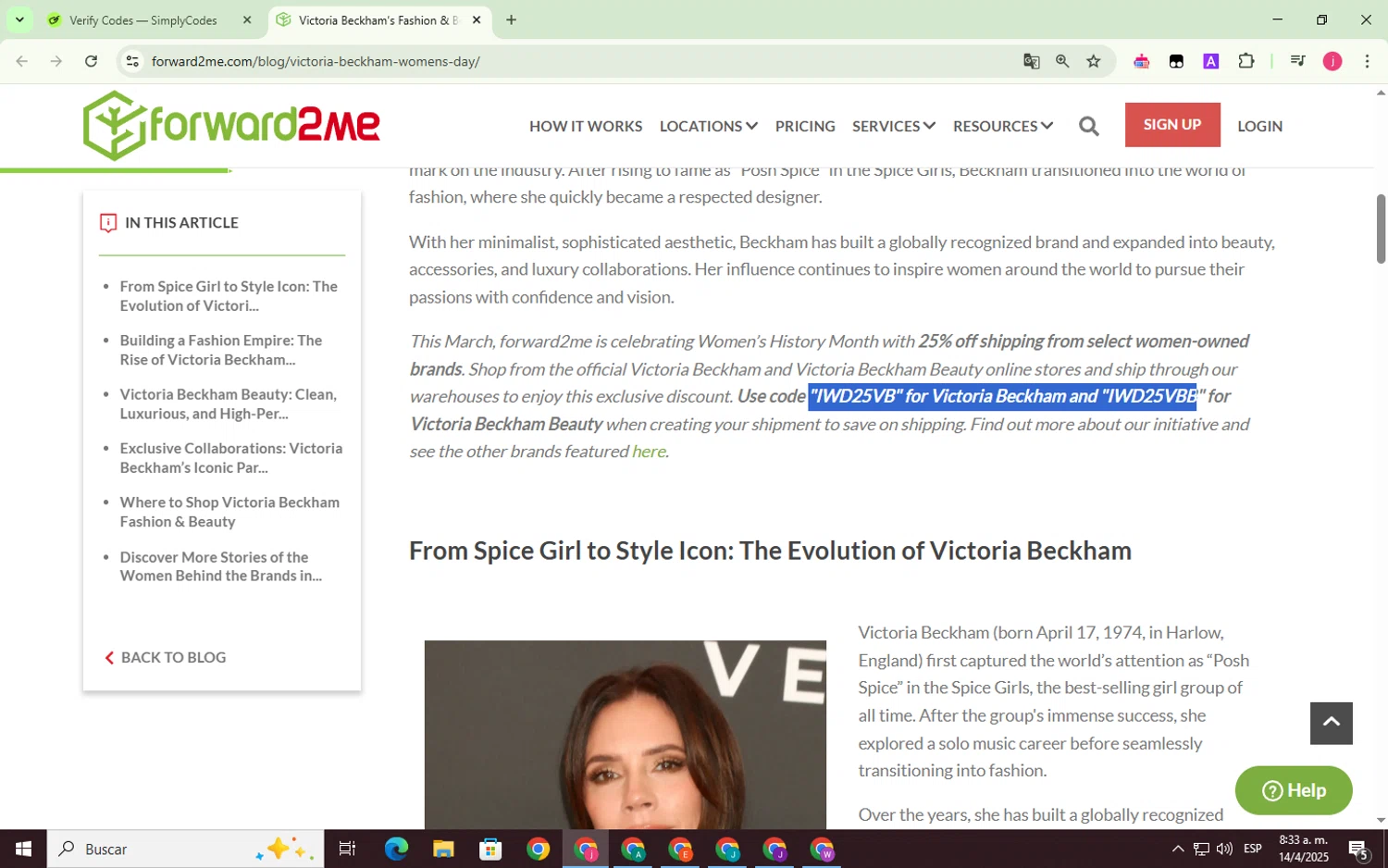This screenshot has height=868, width=1388.
Task: Open the HOW IT WORKS page
Action: pyautogui.click(x=586, y=126)
